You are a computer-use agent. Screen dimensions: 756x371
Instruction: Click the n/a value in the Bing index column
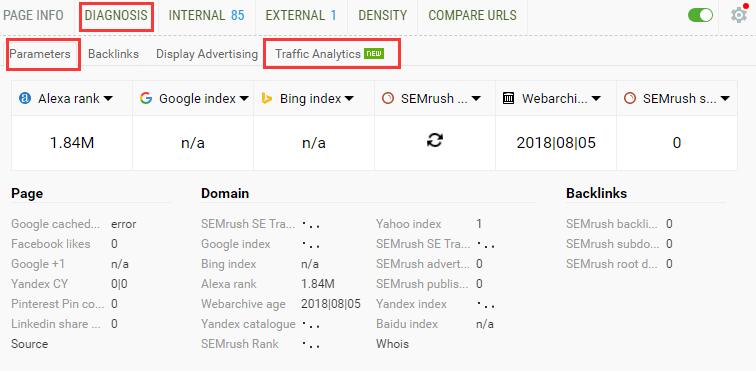(x=314, y=143)
